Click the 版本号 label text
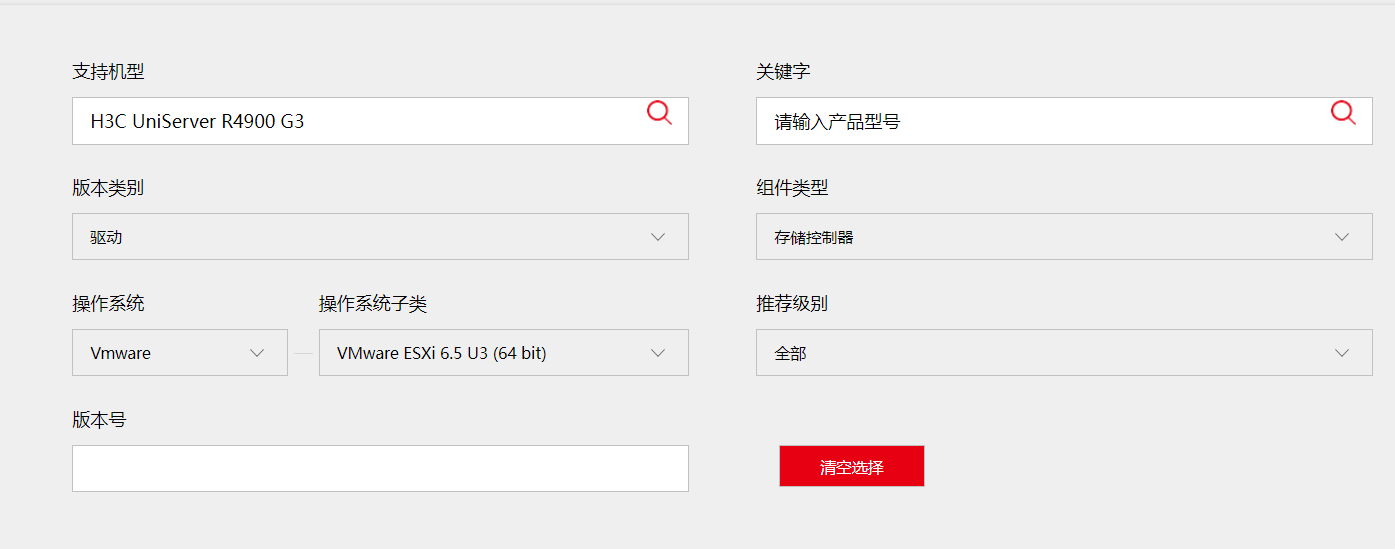This screenshot has height=549, width=1395. click(x=99, y=420)
